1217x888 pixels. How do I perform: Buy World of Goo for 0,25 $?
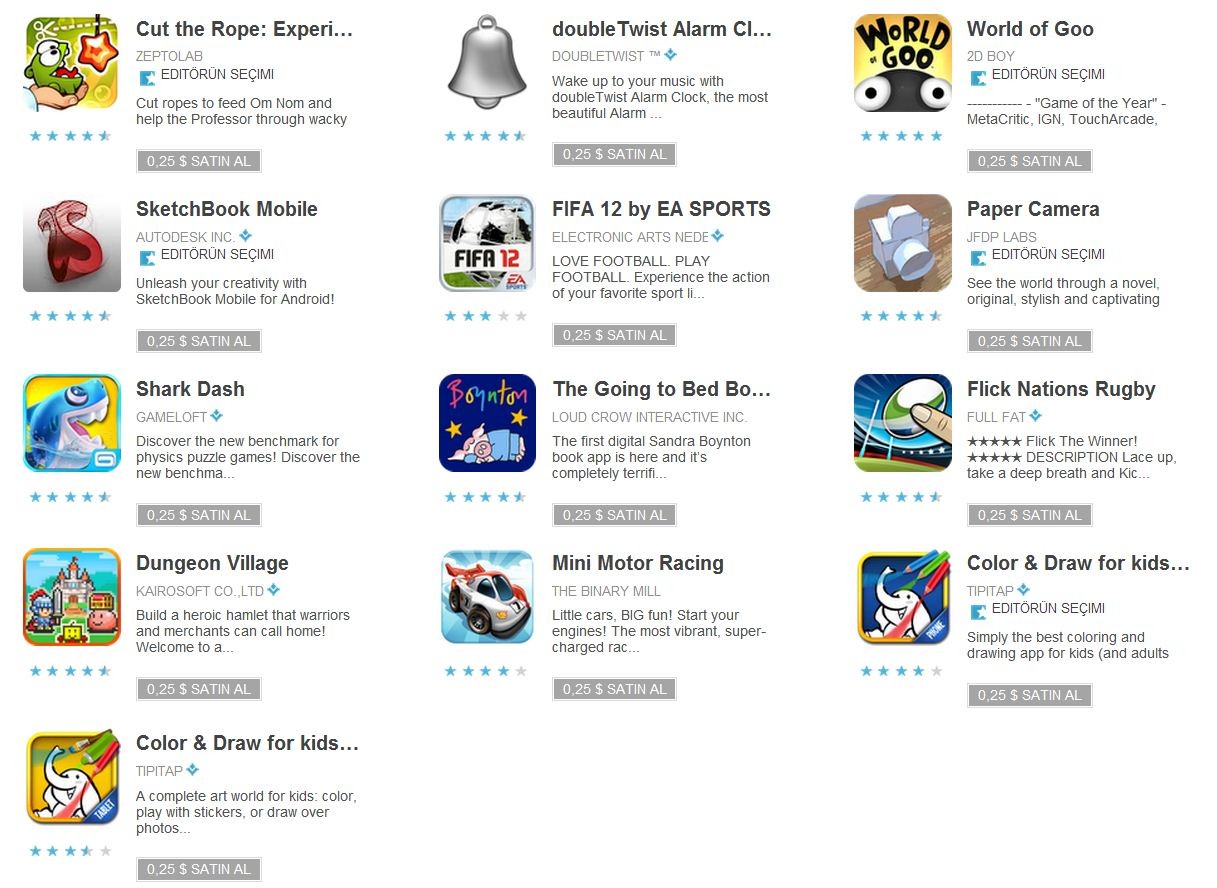(1029, 161)
